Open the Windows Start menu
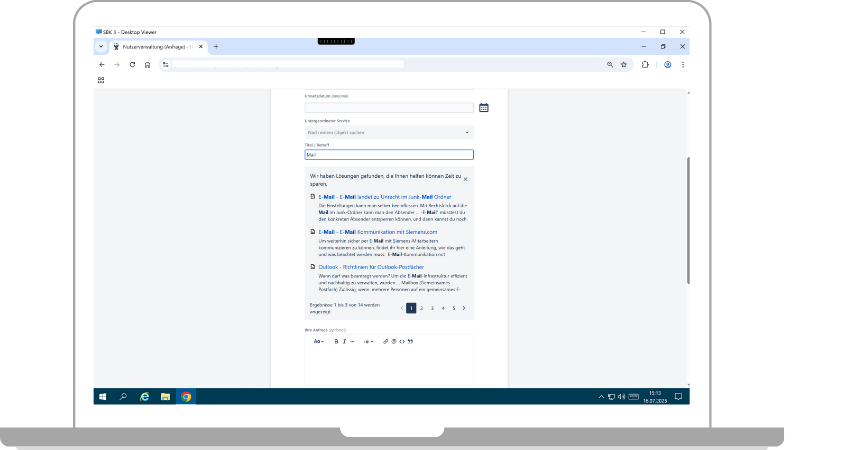This screenshot has width=850, height=450. pyautogui.click(x=102, y=397)
